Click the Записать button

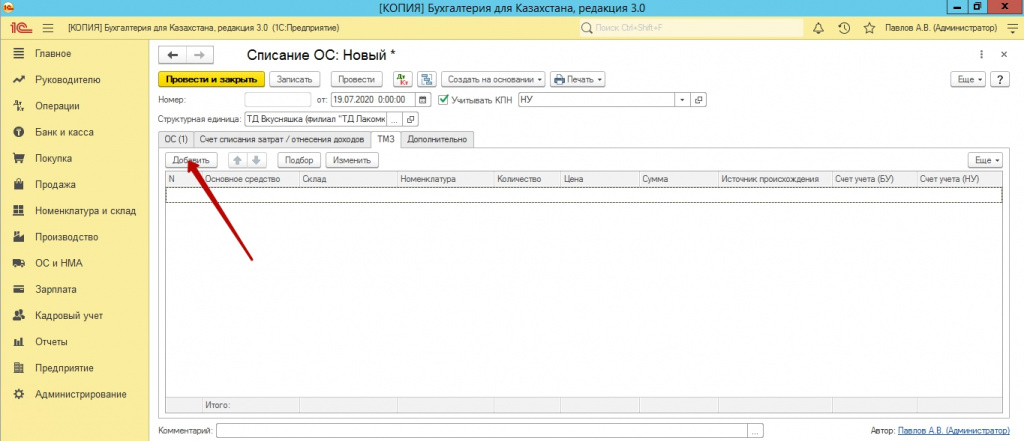pos(295,80)
